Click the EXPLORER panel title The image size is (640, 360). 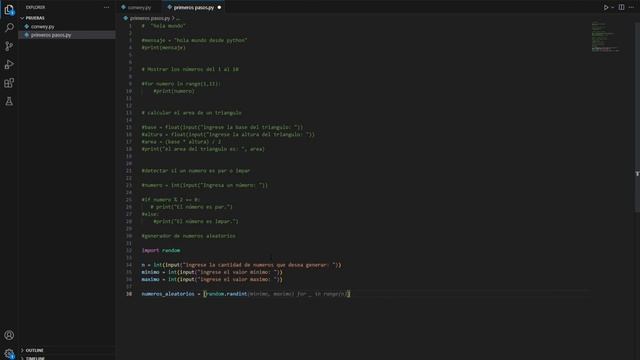tap(35, 7)
